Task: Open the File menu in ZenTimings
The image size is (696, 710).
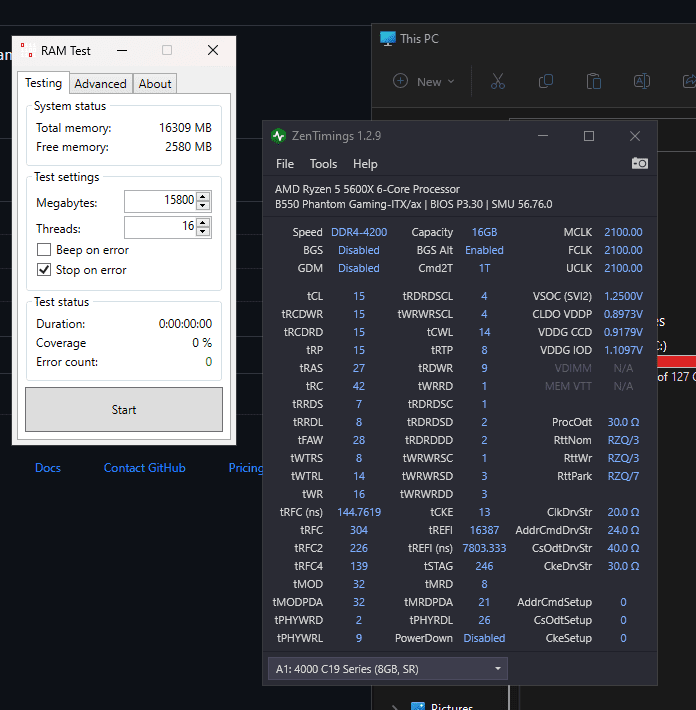Action: 285,164
